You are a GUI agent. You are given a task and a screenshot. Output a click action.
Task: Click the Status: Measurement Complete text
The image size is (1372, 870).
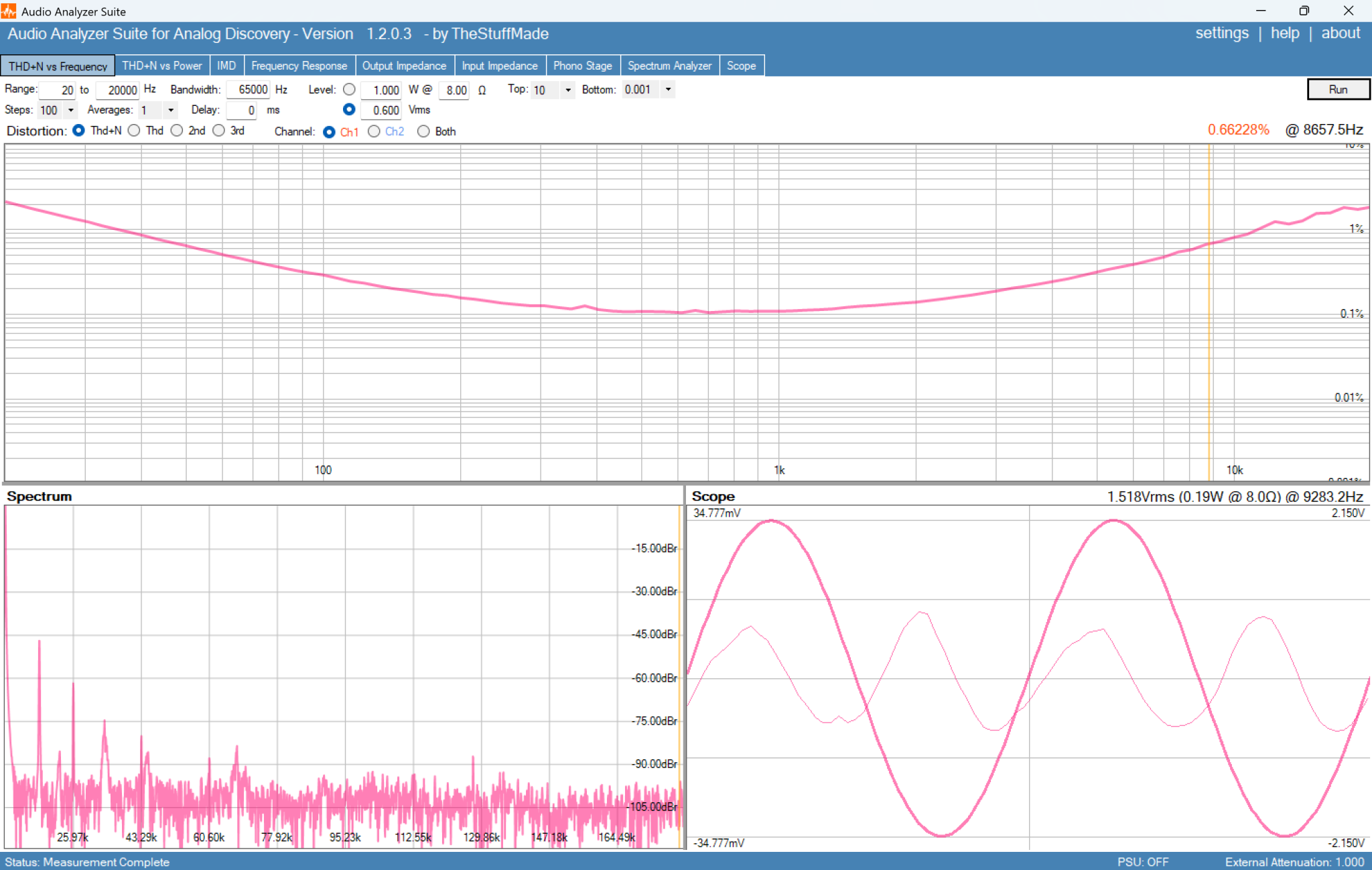point(87,862)
